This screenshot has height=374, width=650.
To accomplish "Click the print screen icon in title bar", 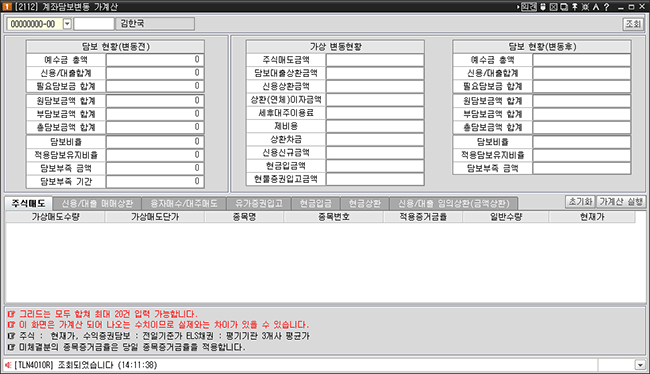I will 564,7.
